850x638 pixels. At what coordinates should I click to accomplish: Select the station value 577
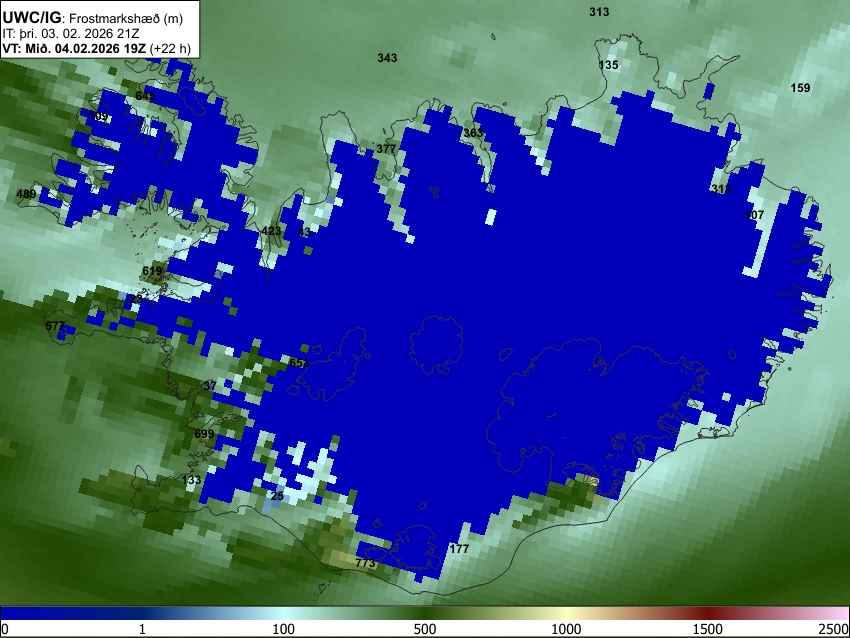(55, 326)
